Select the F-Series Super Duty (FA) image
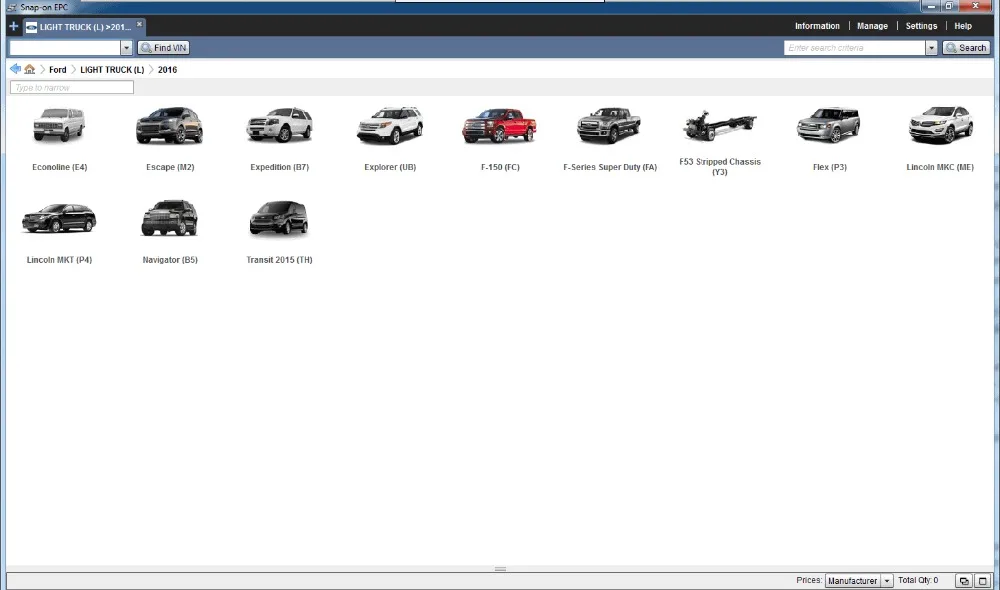Image resolution: width=1000 pixels, height=590 pixels. click(609, 125)
